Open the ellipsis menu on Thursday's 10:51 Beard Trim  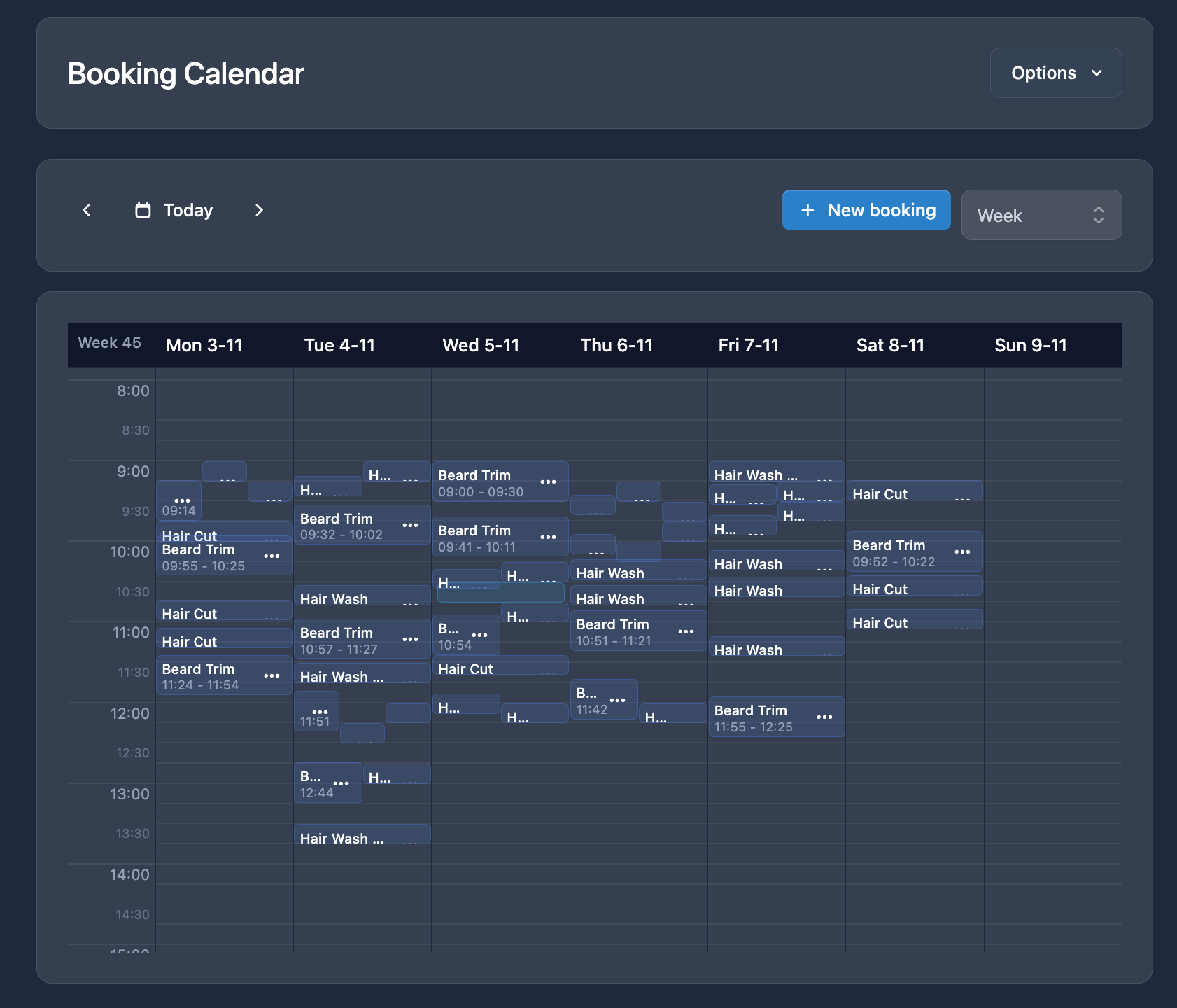coord(686,631)
